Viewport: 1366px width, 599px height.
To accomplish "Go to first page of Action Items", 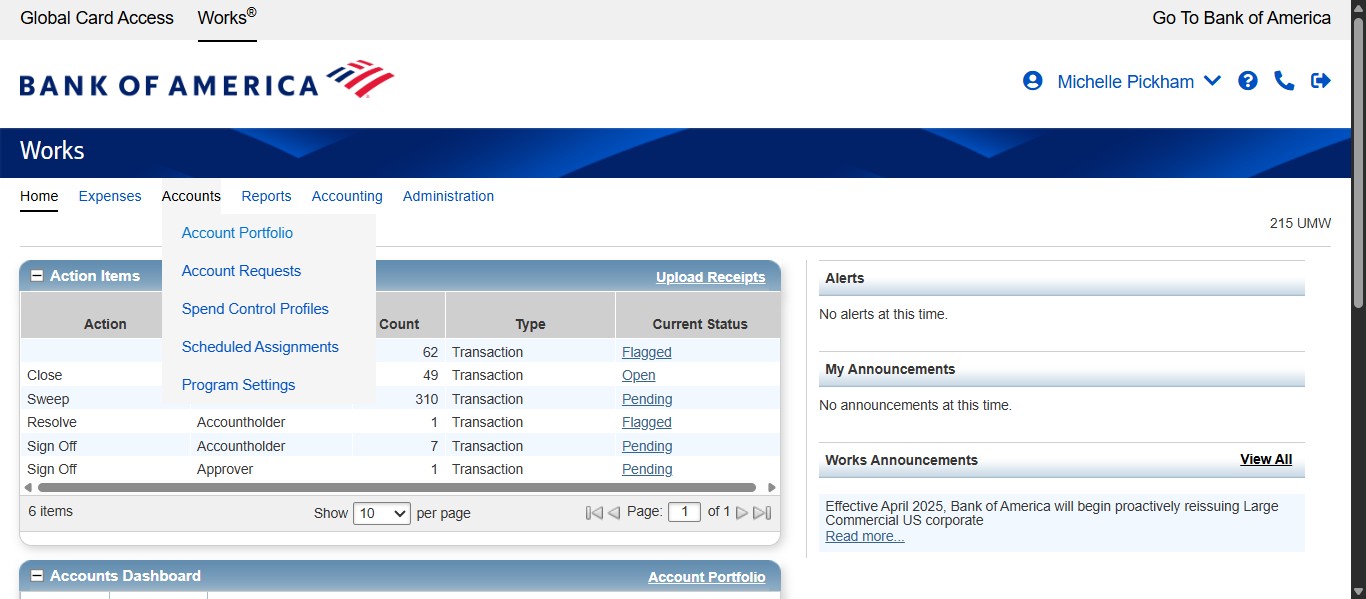I will click(x=593, y=513).
